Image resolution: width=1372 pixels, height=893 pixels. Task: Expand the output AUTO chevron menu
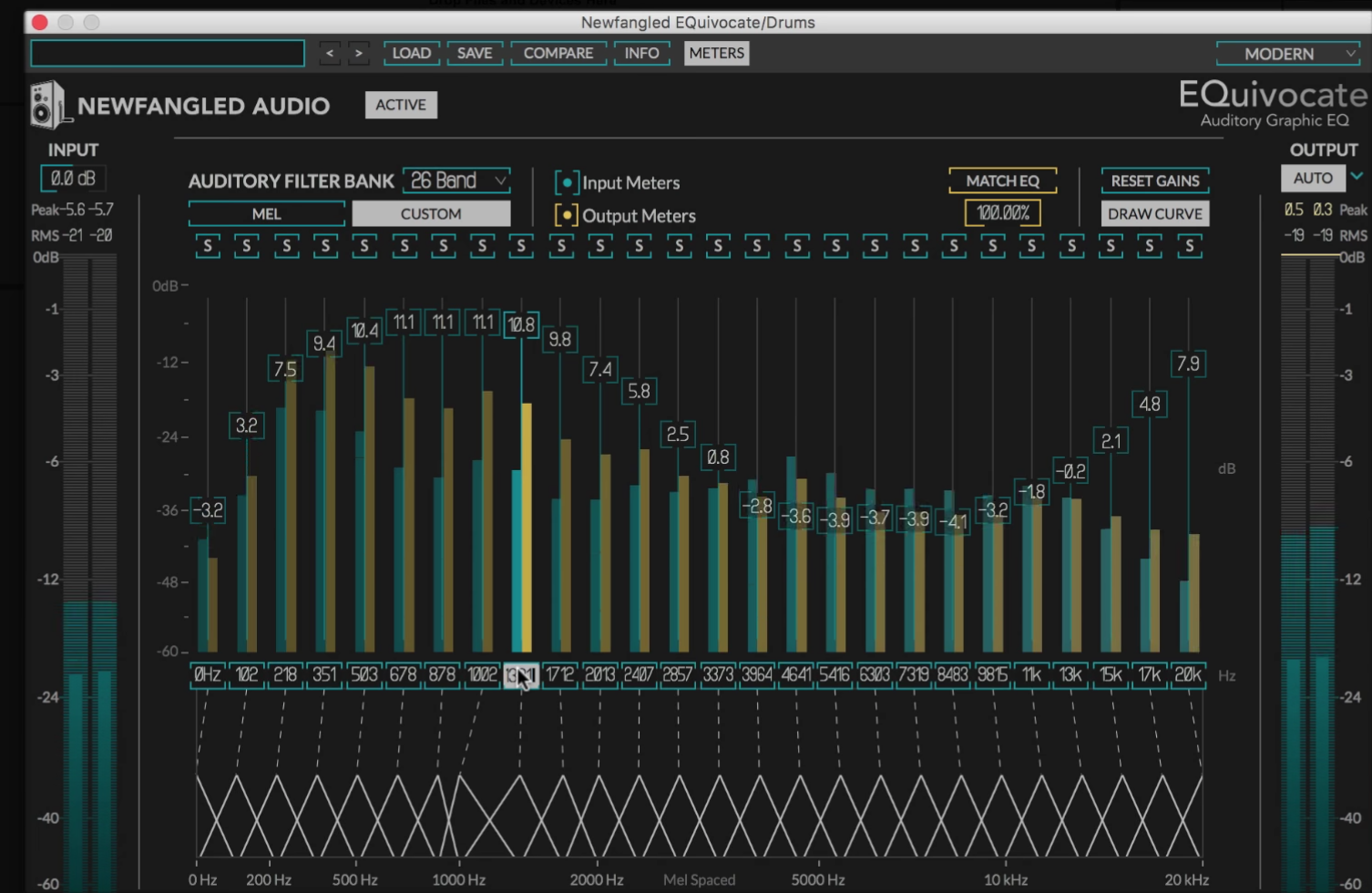pos(1357,177)
